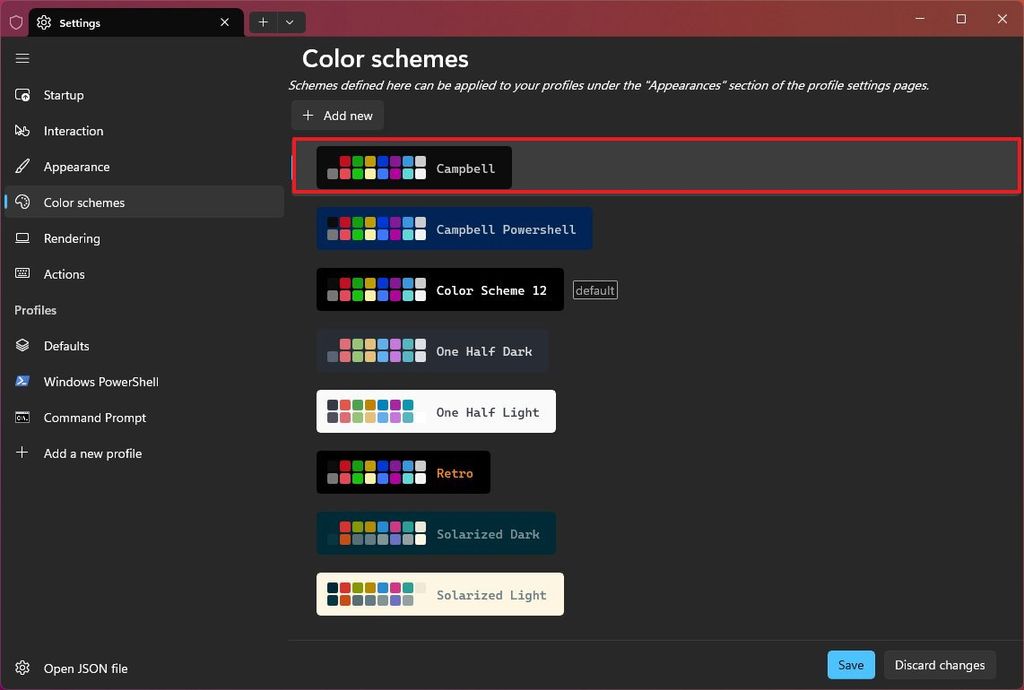Click a red swatch in the Retro scheme preview
This screenshot has height=690, width=1024.
(344, 464)
